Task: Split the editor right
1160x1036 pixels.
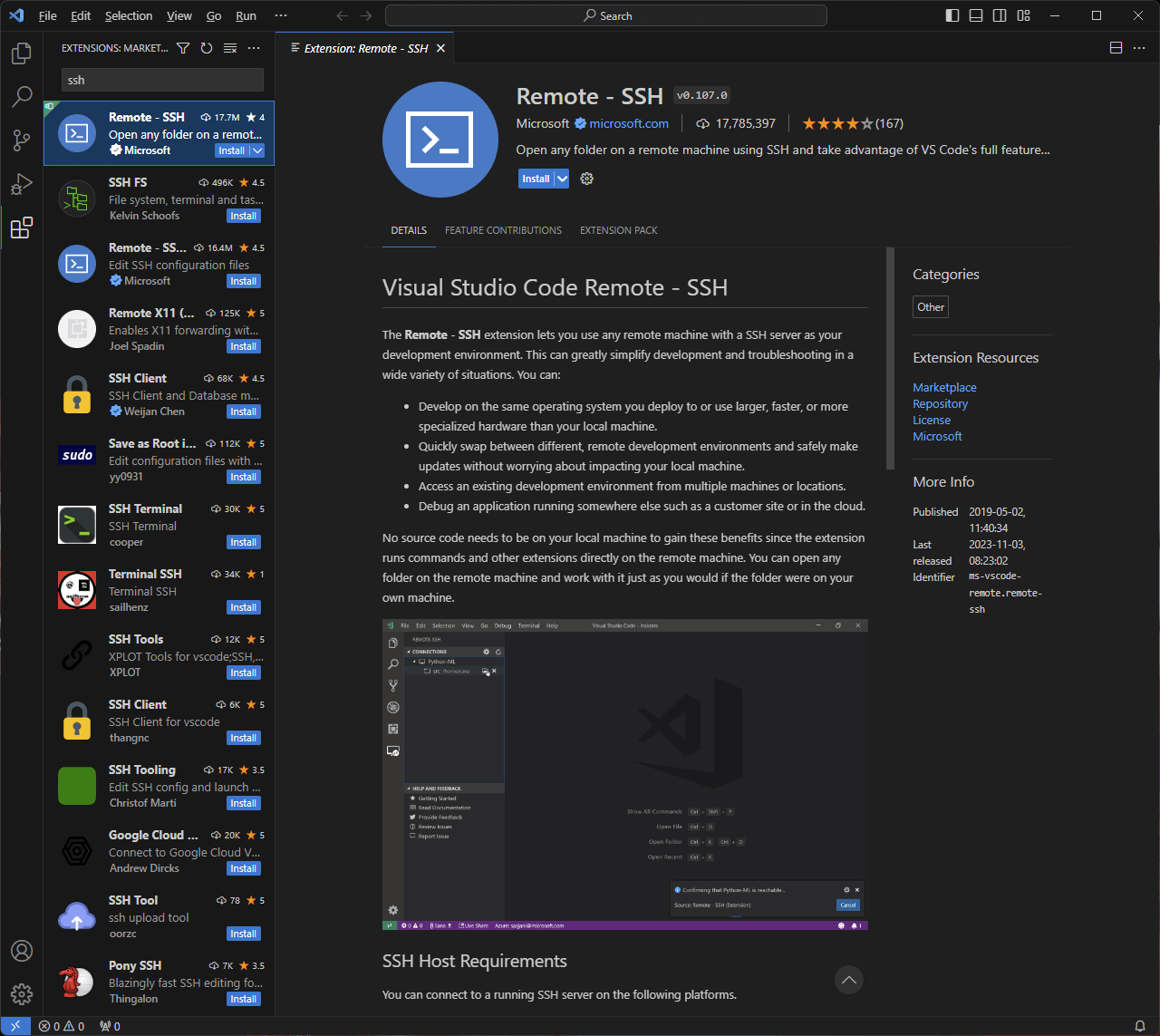Action: [x=1116, y=48]
